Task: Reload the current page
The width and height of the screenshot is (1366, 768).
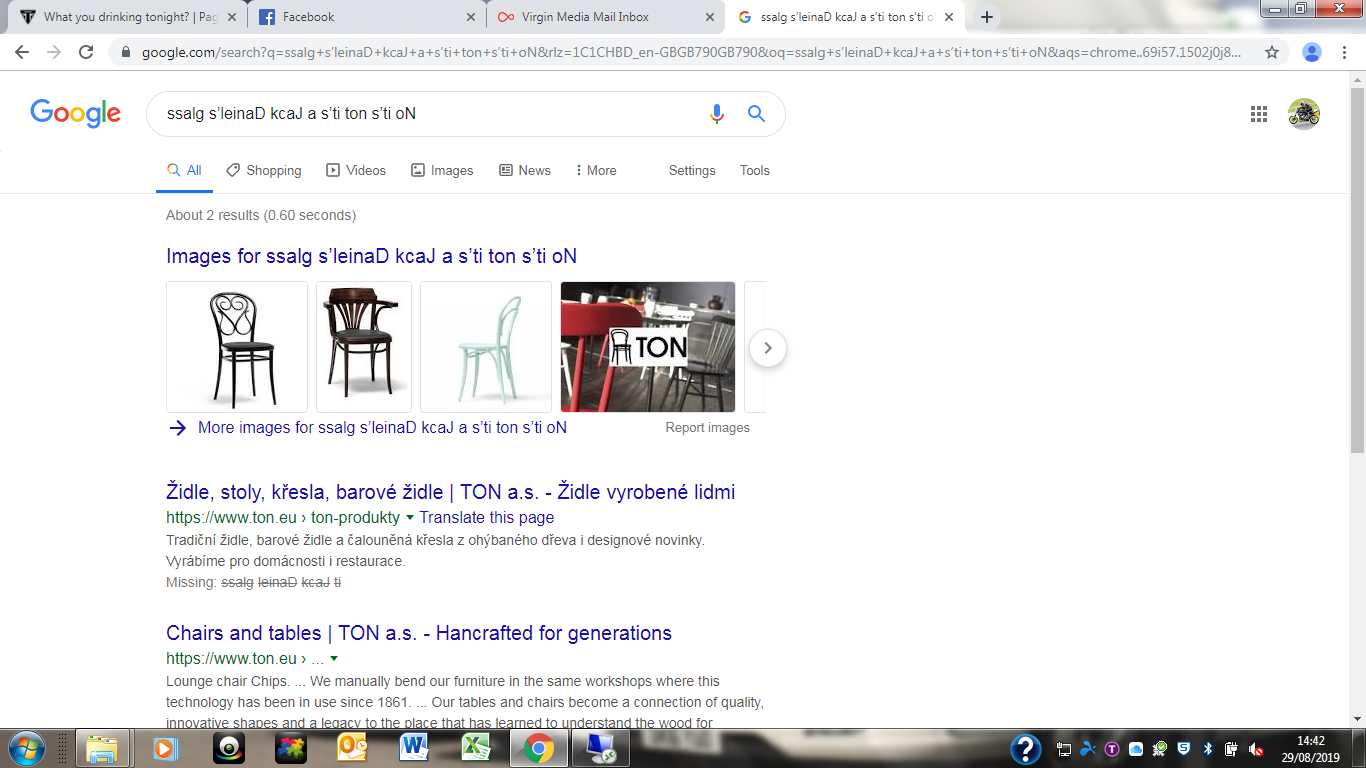Action: (86, 52)
